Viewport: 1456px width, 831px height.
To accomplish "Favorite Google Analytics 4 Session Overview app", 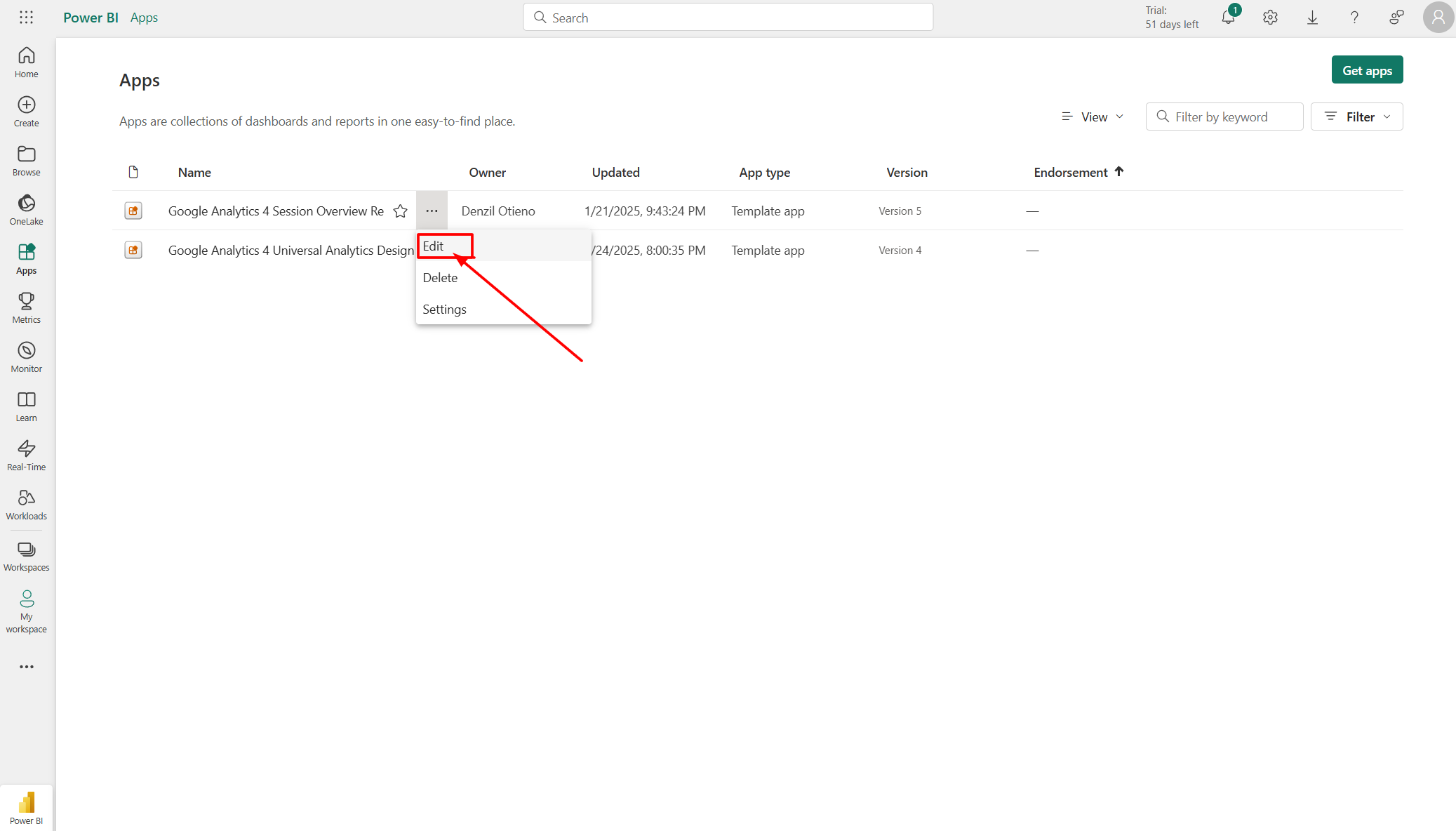I will [400, 211].
